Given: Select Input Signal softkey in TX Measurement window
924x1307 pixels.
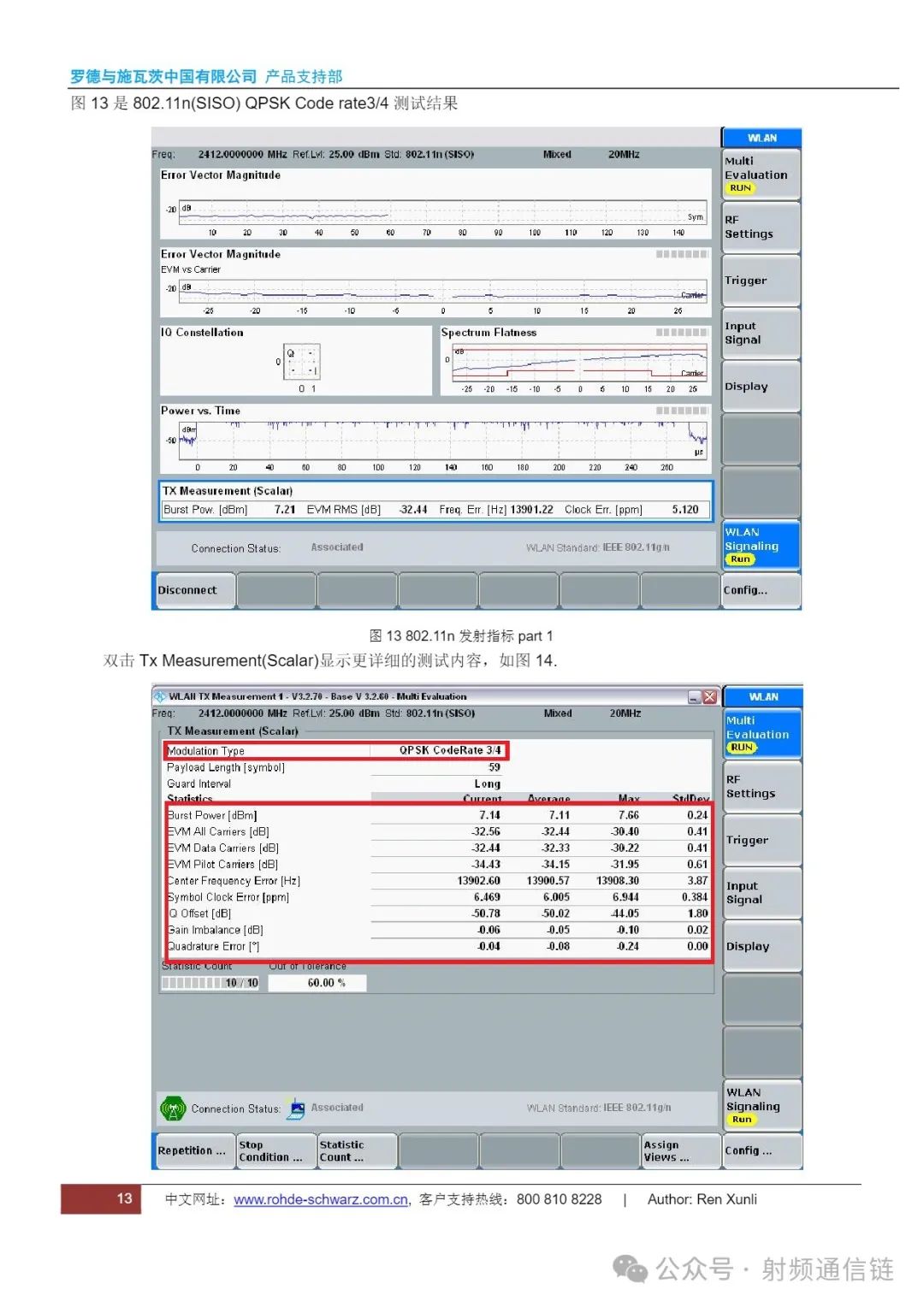Looking at the screenshot, I should click(762, 893).
